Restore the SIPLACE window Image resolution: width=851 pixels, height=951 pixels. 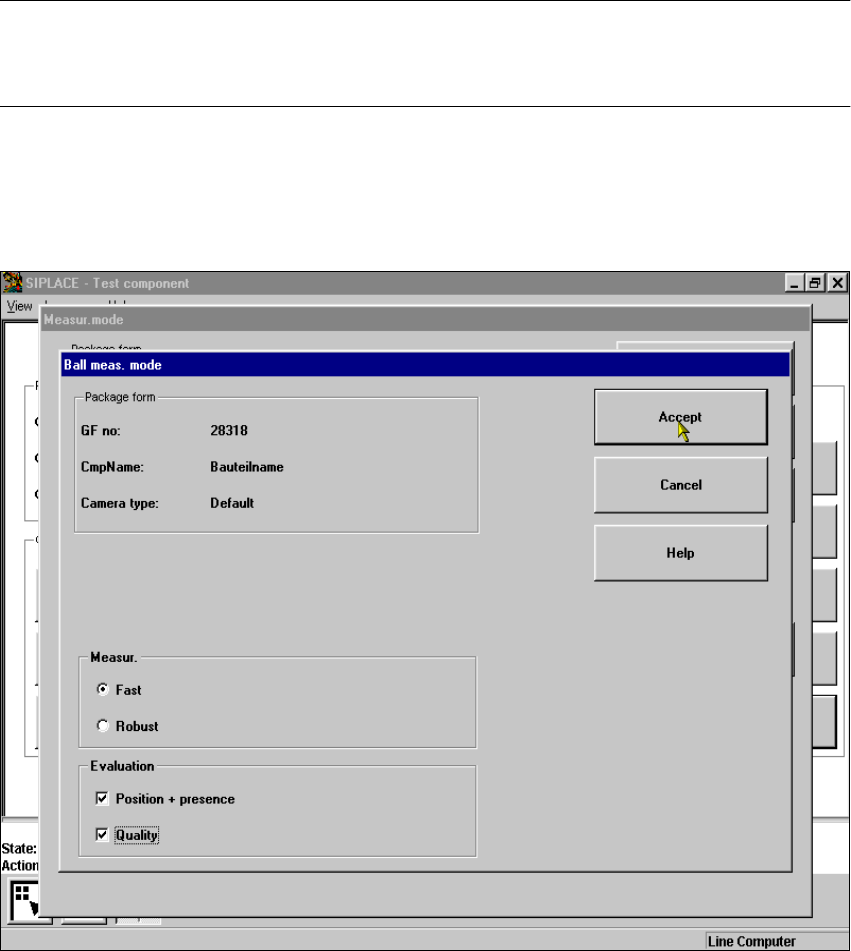click(x=815, y=283)
